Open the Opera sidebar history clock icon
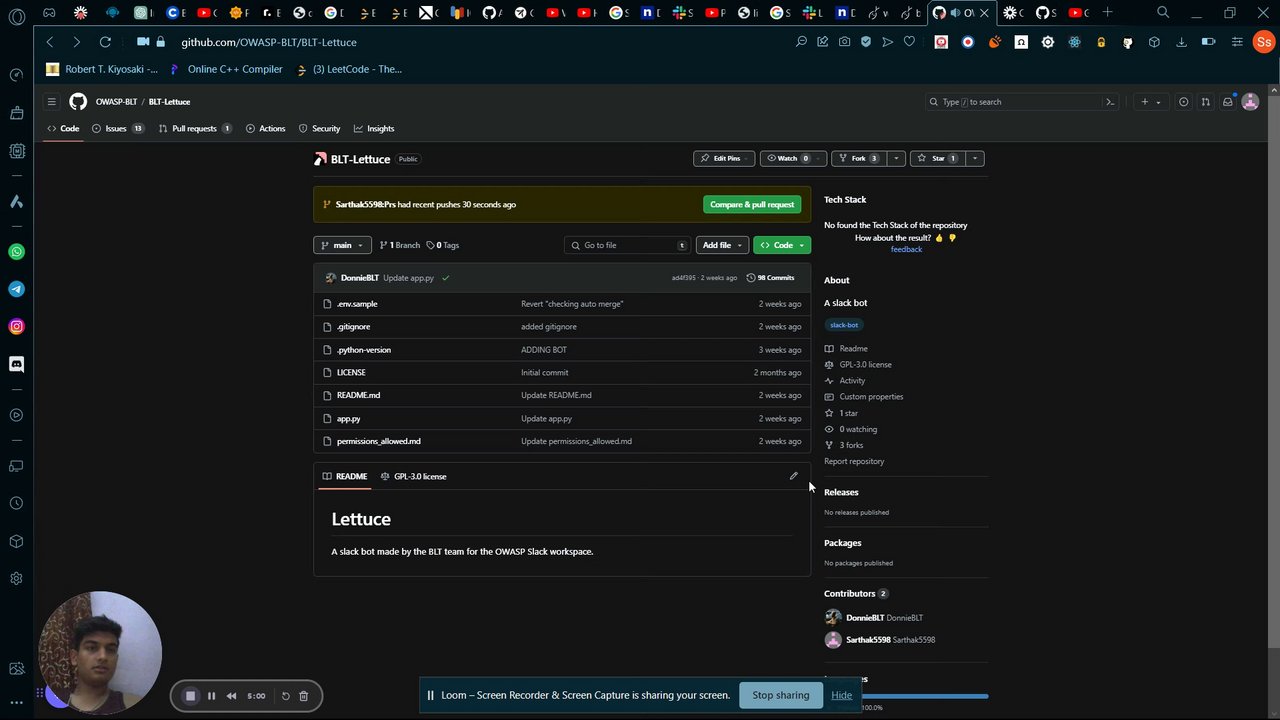 point(16,504)
